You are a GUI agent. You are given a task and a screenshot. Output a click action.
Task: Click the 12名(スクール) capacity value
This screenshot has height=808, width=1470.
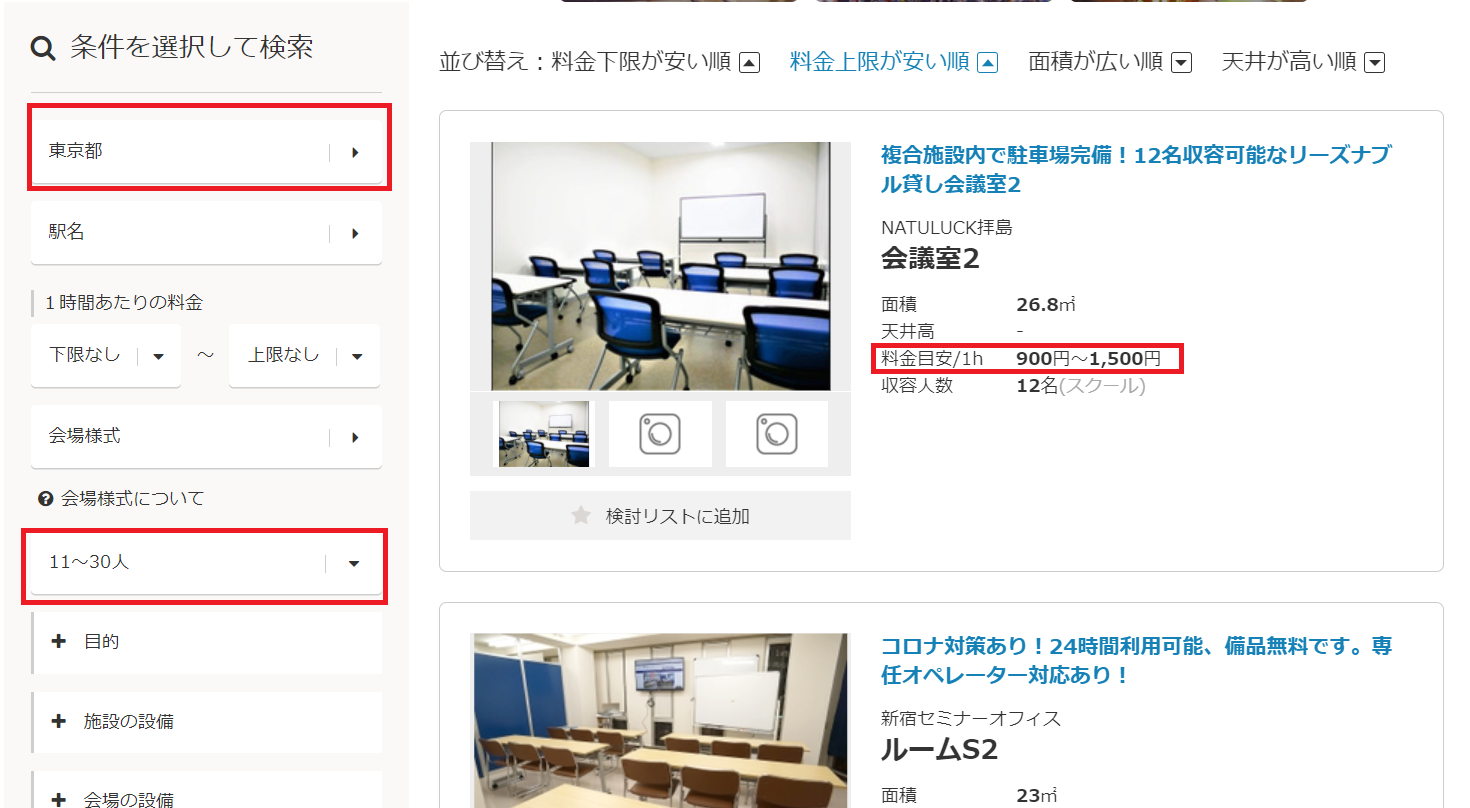click(x=1081, y=386)
